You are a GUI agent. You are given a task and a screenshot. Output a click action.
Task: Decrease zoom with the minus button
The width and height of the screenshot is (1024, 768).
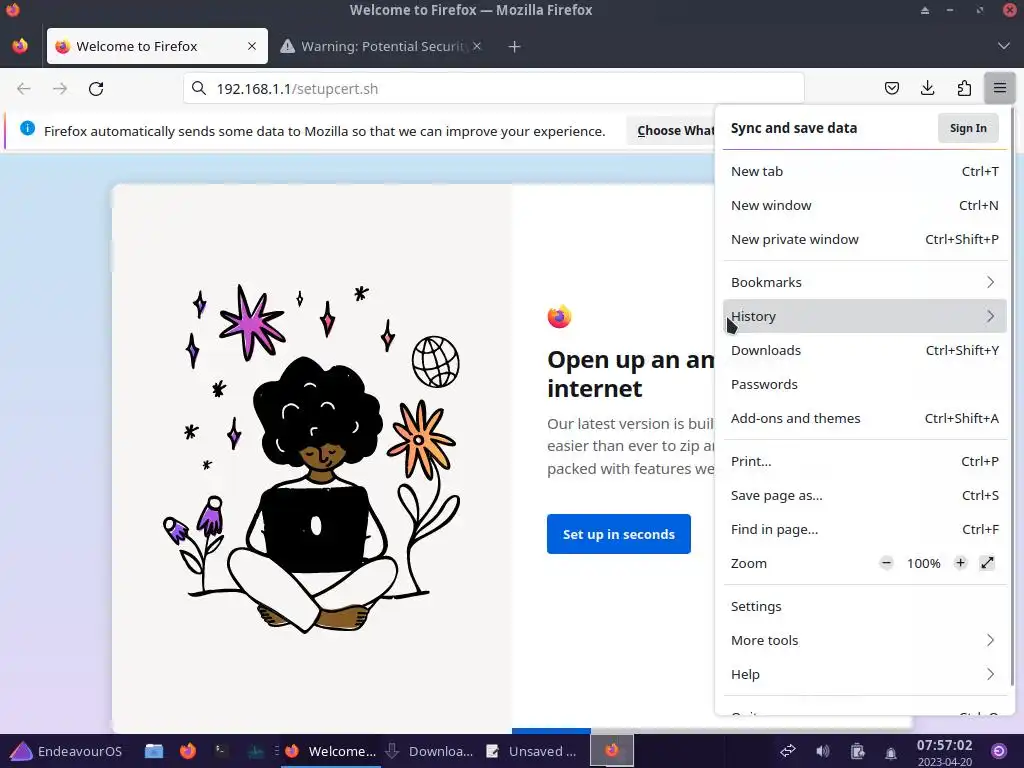pyautogui.click(x=886, y=562)
